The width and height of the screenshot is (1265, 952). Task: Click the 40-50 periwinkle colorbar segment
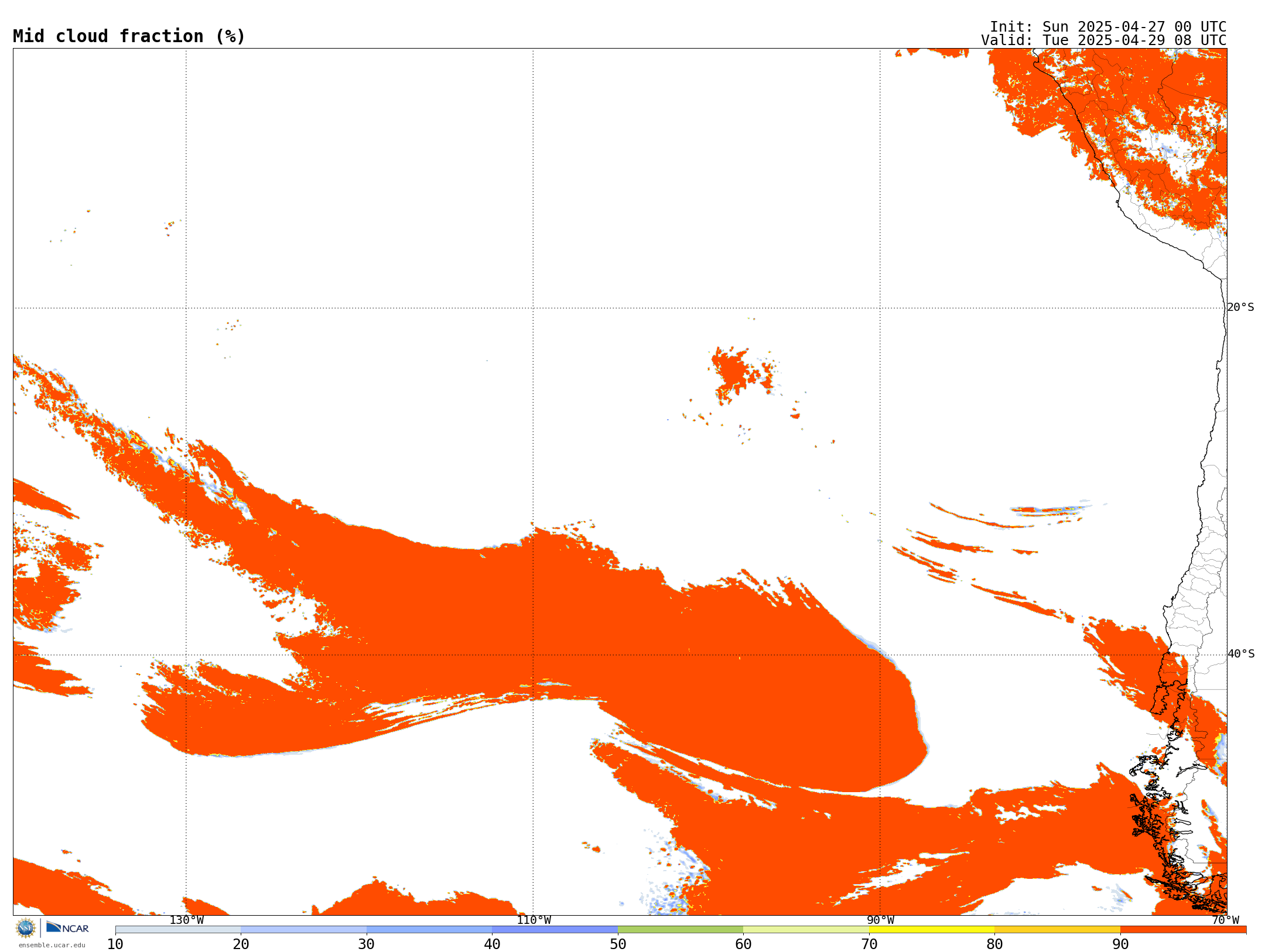[555, 930]
